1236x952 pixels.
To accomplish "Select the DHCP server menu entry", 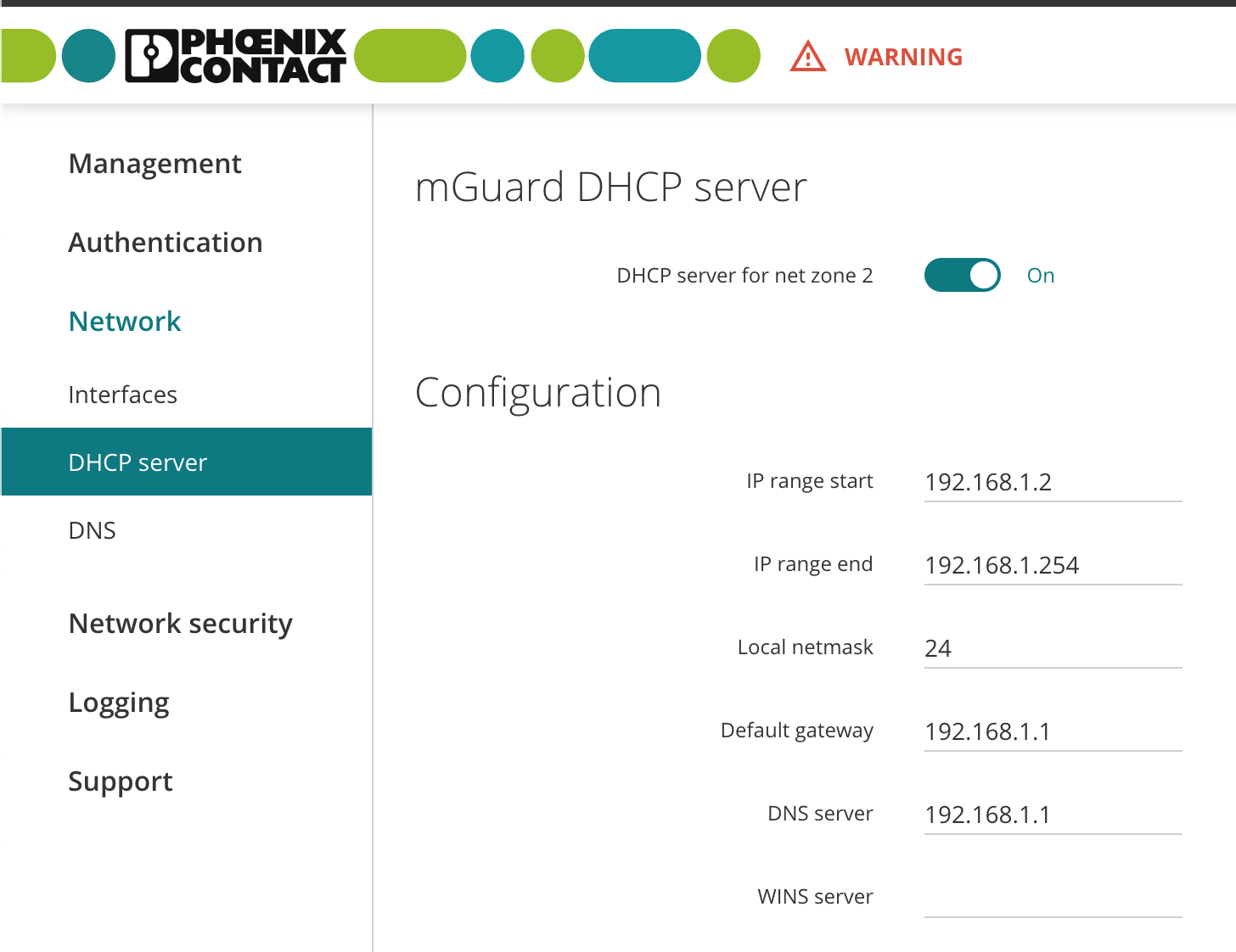I will click(x=187, y=462).
